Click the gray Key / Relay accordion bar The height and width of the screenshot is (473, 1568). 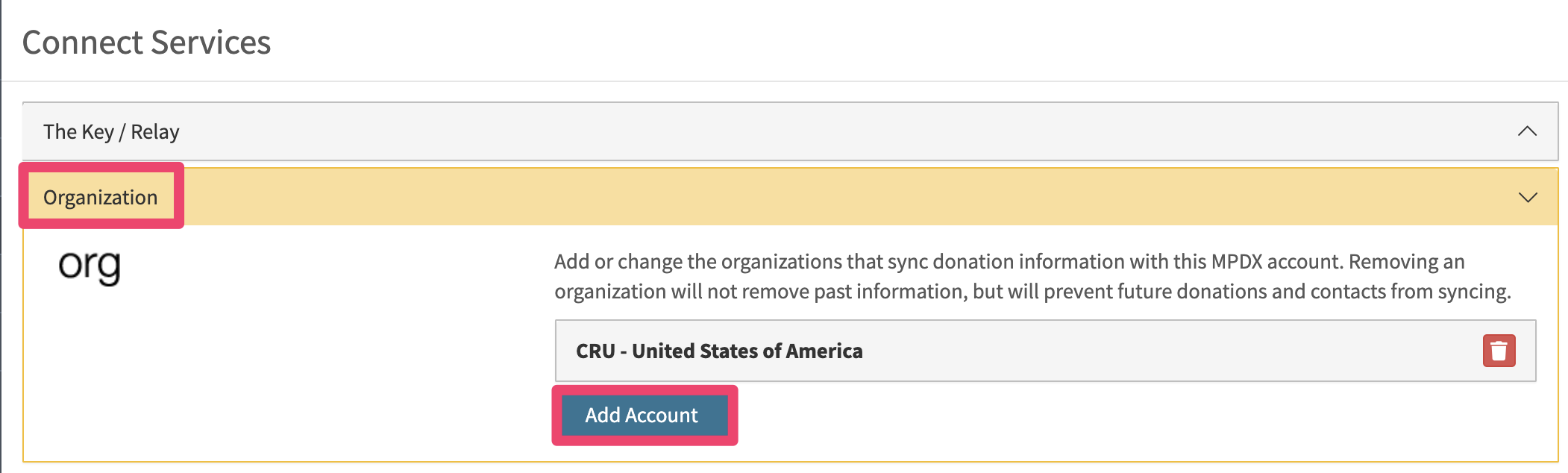pos(790,131)
